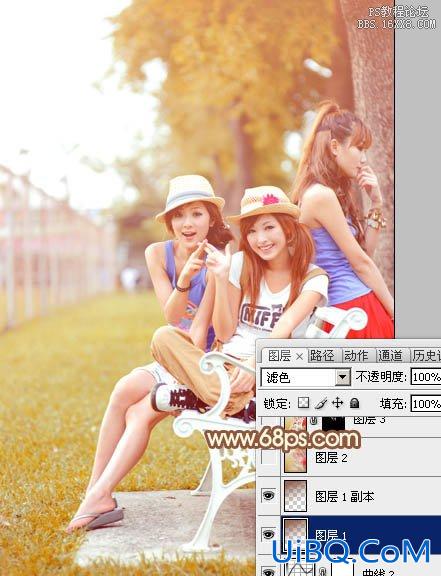
Task: Close the 图层 tab with the x
Action: tap(300, 356)
